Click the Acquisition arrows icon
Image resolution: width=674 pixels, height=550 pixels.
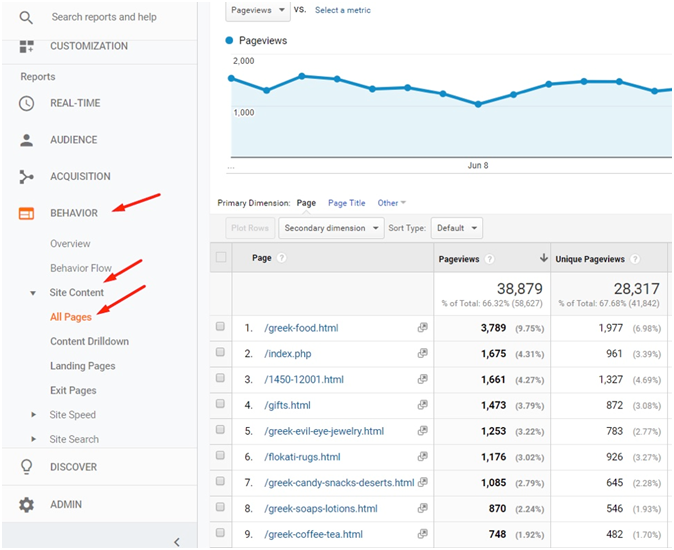(26, 177)
